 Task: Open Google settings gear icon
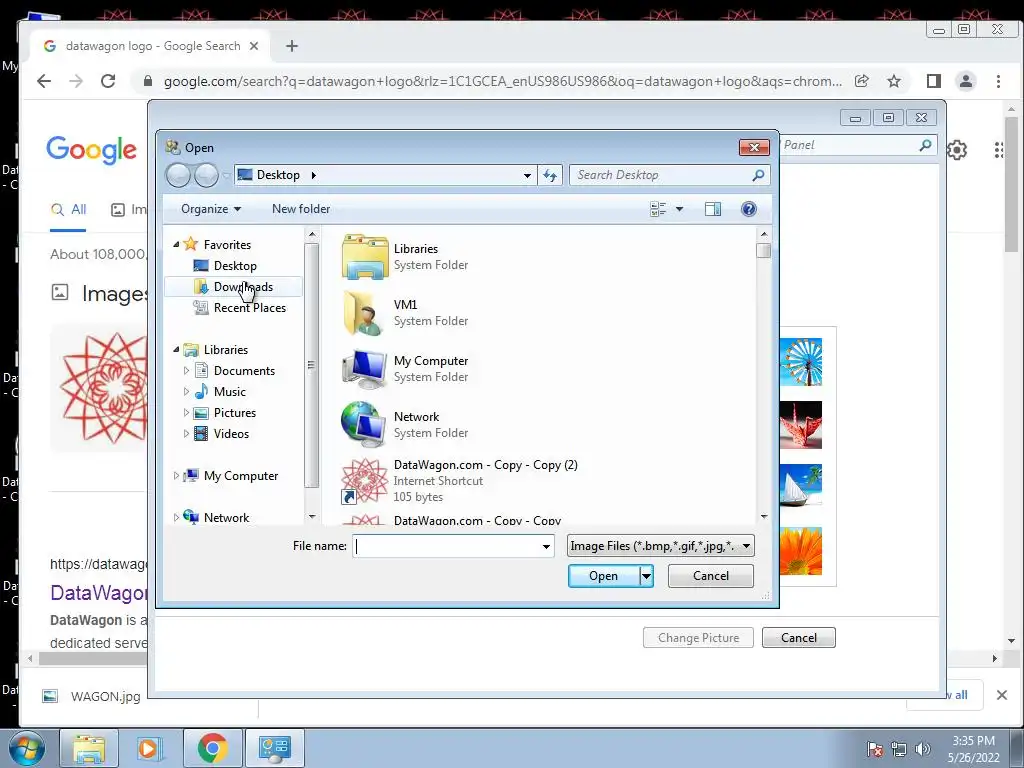pyautogui.click(x=957, y=150)
